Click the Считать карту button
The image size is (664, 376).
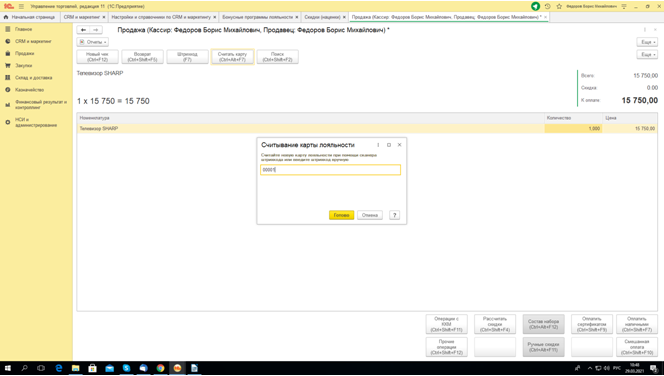tap(232, 57)
